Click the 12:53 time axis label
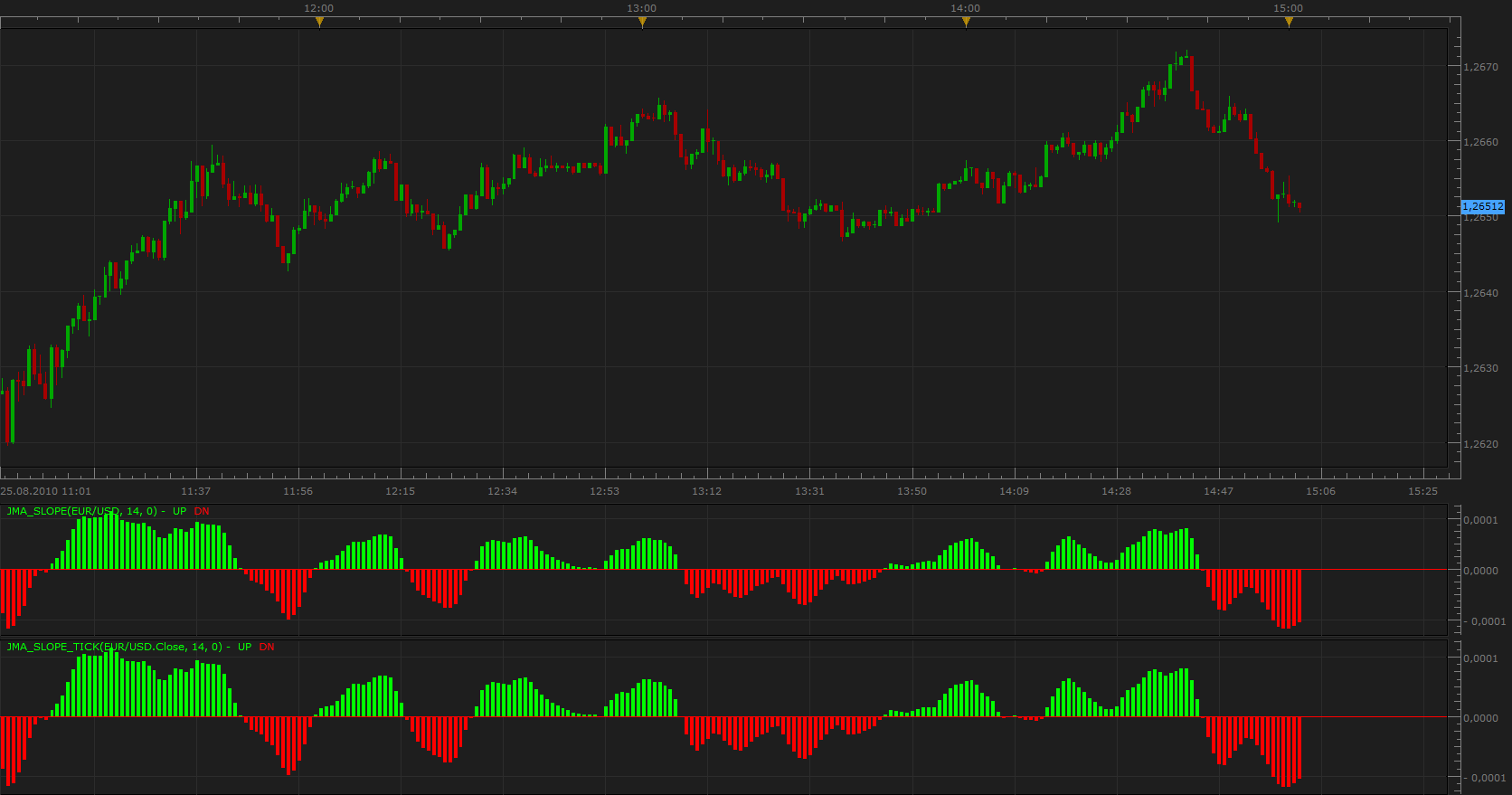This screenshot has width=1512, height=795. tap(604, 491)
